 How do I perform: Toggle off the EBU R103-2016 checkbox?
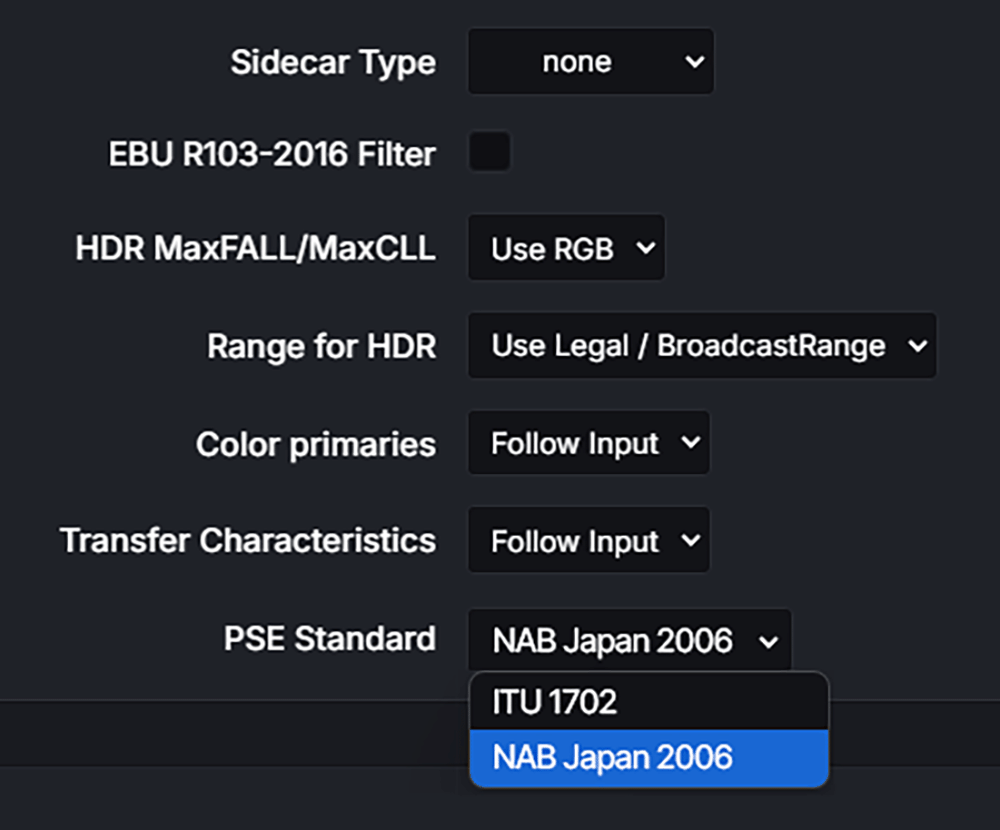[489, 152]
